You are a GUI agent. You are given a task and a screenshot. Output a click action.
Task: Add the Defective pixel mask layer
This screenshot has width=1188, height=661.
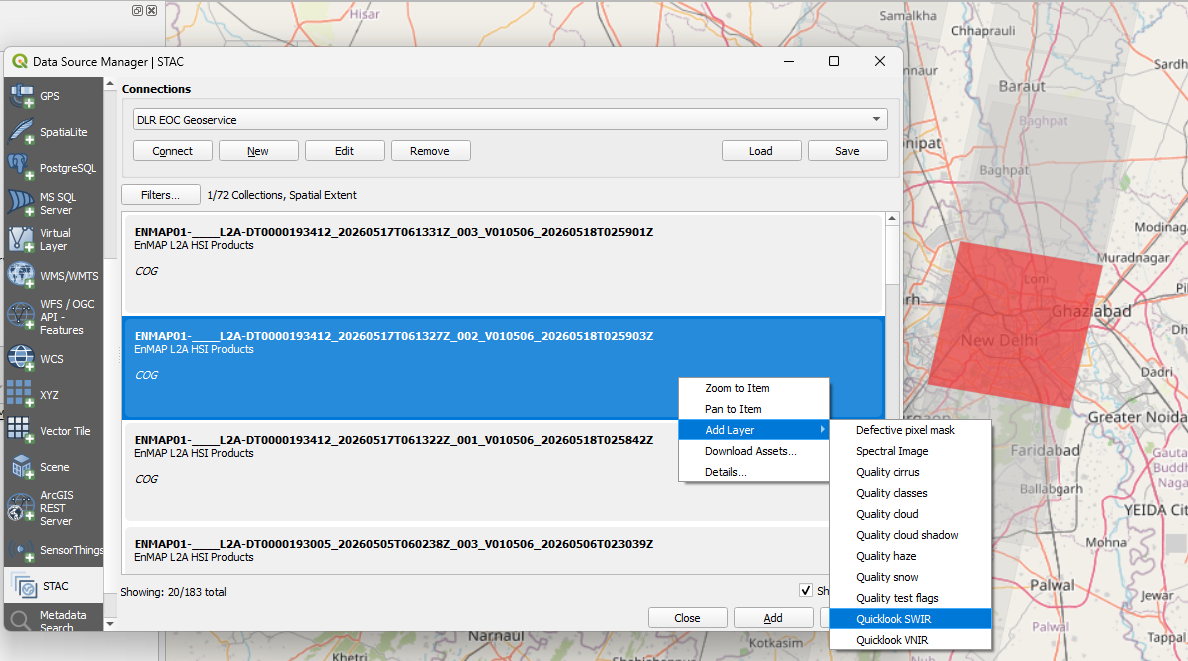tap(911, 430)
